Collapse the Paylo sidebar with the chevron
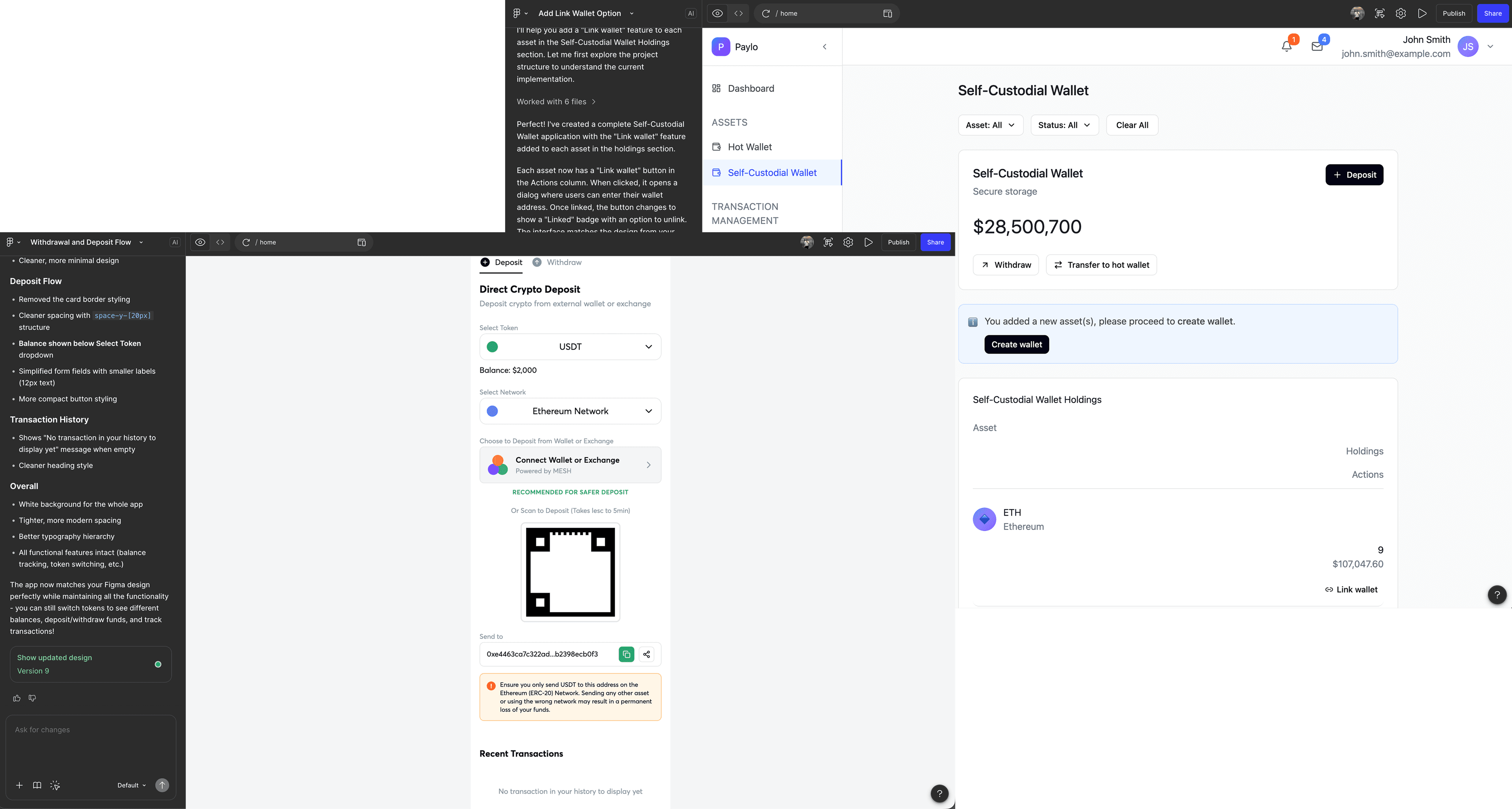Image resolution: width=1512 pixels, height=809 pixels. tap(825, 47)
